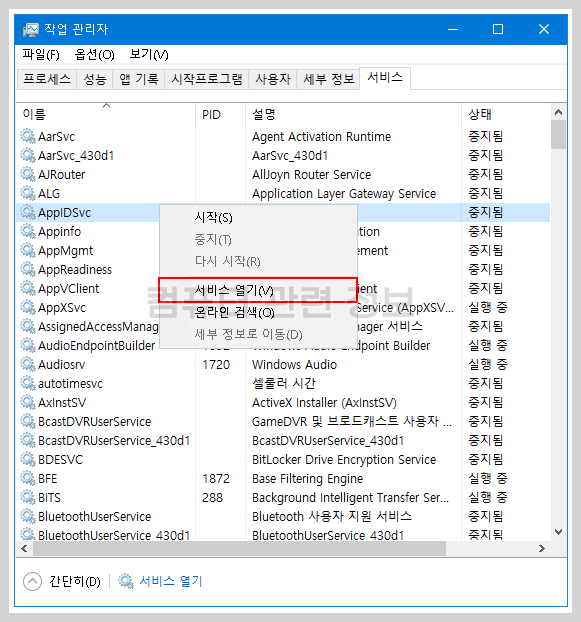Image resolution: width=581 pixels, height=622 pixels.
Task: Switch to the 성능 tab
Action: (95, 79)
